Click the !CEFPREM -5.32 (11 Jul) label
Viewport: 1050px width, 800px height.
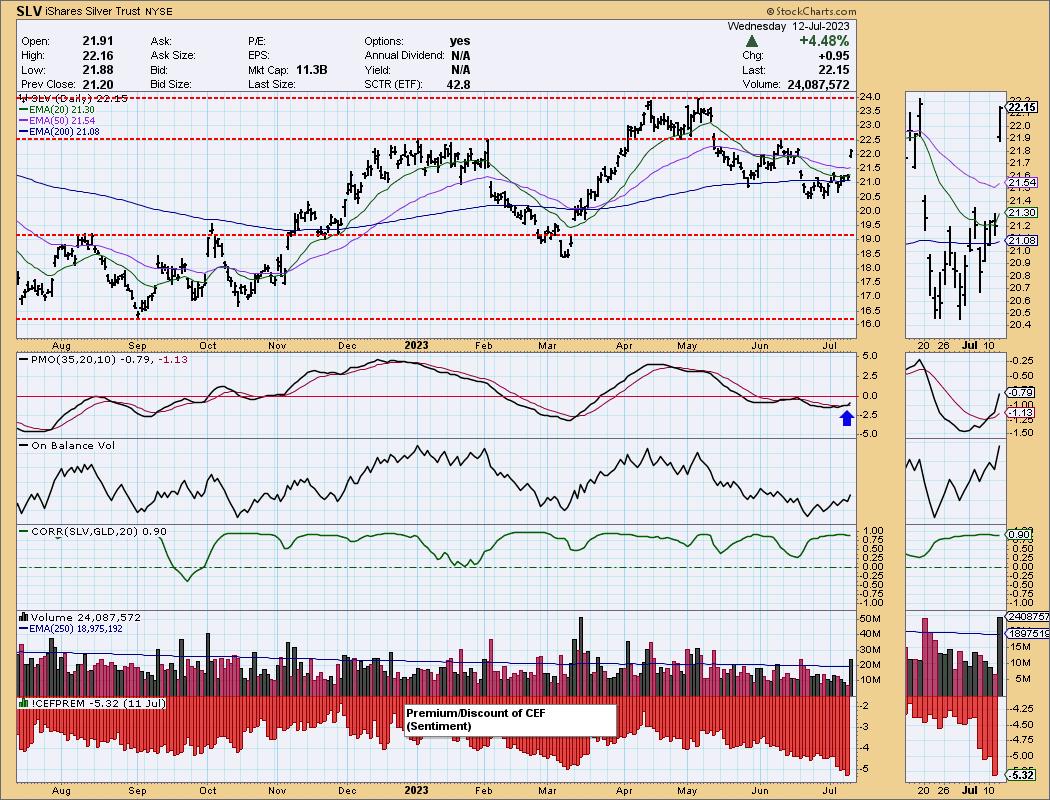(92, 704)
